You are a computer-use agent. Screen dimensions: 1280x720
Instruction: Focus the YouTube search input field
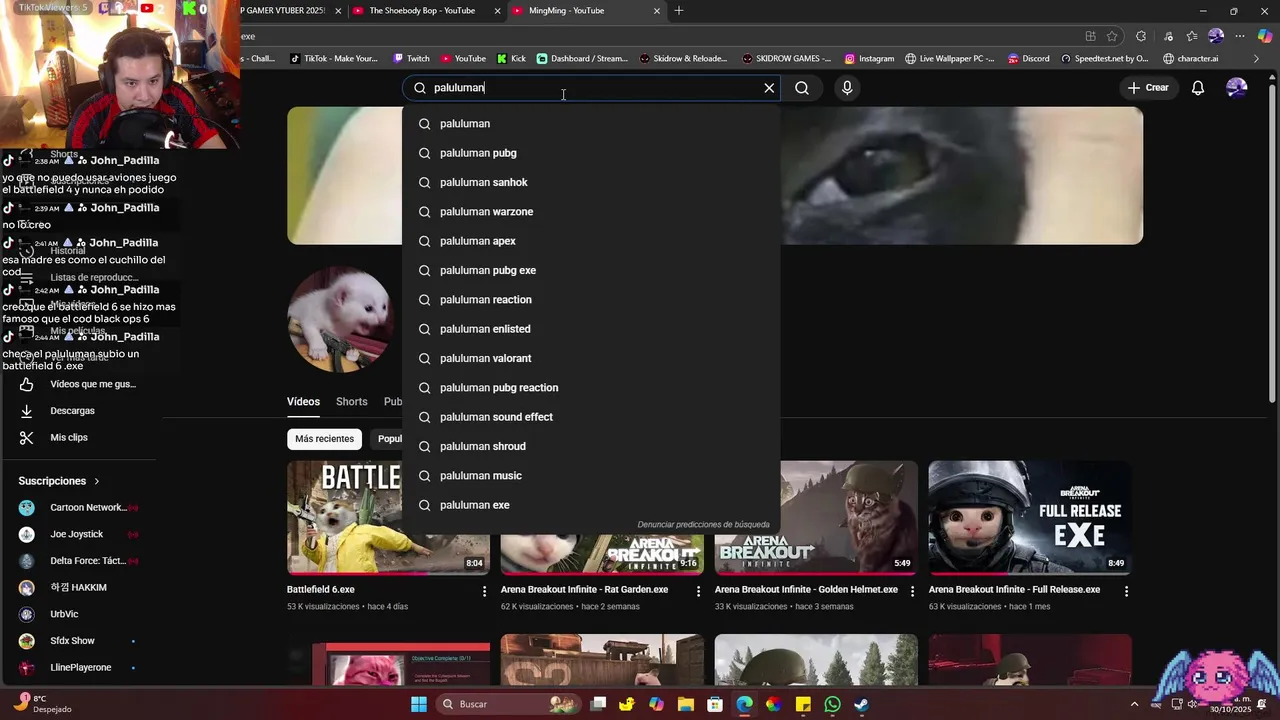coord(590,88)
